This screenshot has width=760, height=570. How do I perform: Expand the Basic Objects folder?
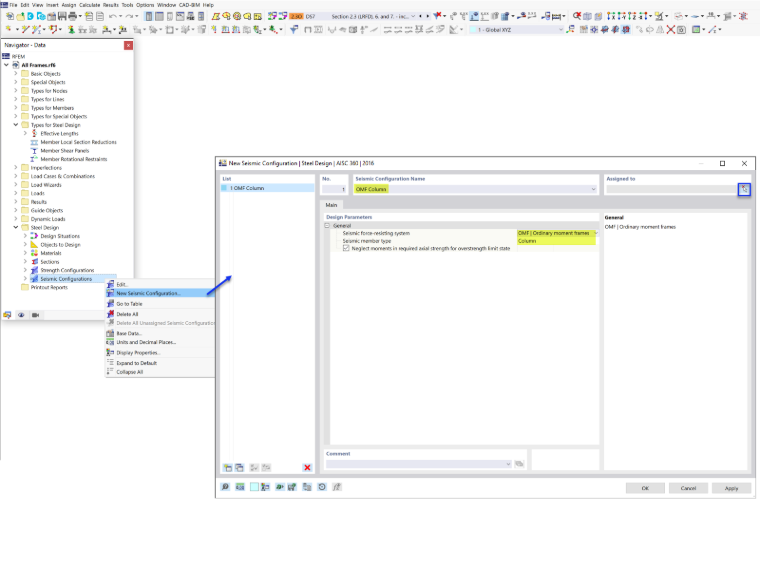(16, 74)
